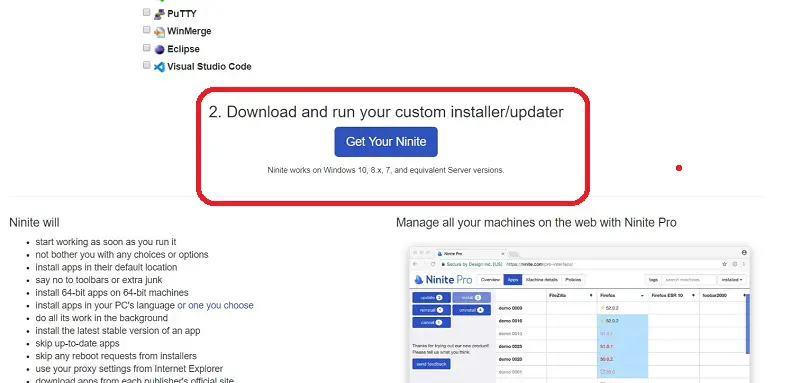Click 'do all its work in the background'
800x383 pixels.
click(x=102, y=318)
